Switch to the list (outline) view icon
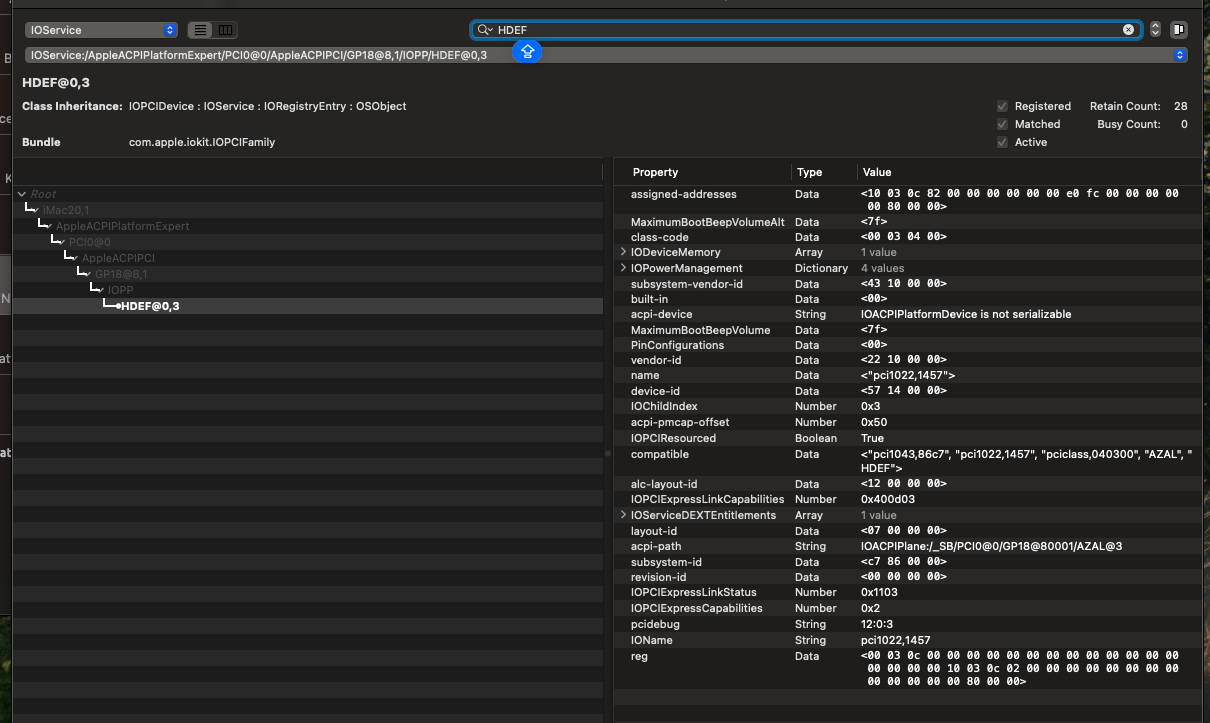Image resolution: width=1210 pixels, height=723 pixels. click(x=201, y=31)
